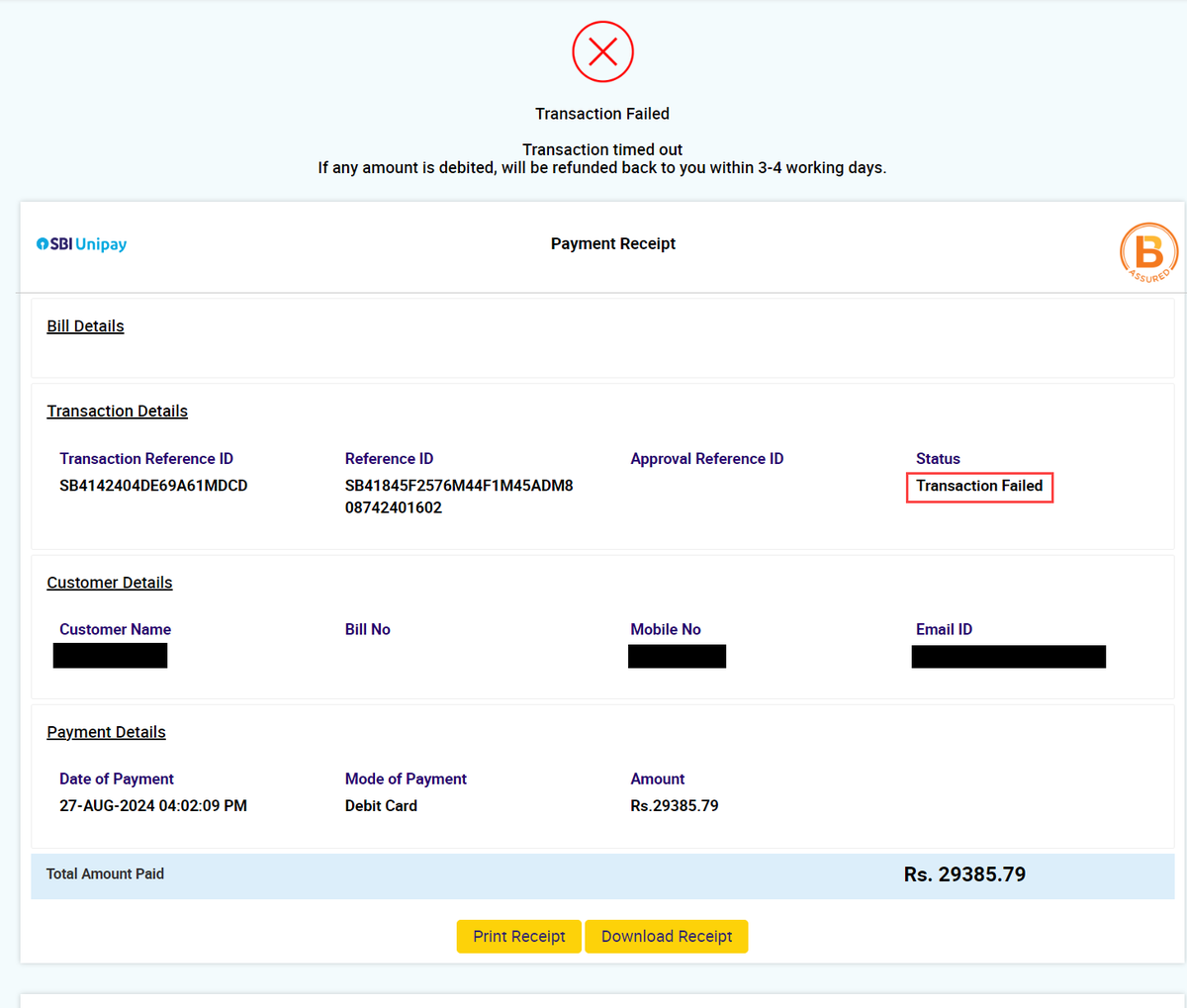This screenshot has width=1187, height=1008.
Task: Select date value 27-AUG-2024 04:02:09 PM
Action: [153, 806]
